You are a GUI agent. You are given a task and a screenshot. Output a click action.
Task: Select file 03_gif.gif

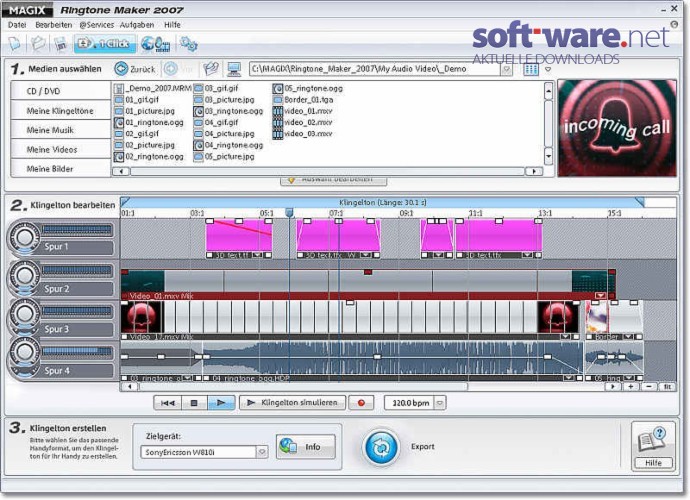click(x=216, y=88)
